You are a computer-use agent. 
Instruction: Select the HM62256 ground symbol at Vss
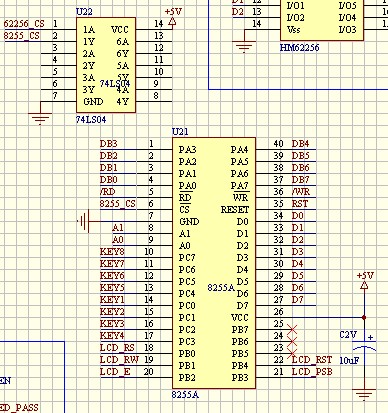pos(244,47)
